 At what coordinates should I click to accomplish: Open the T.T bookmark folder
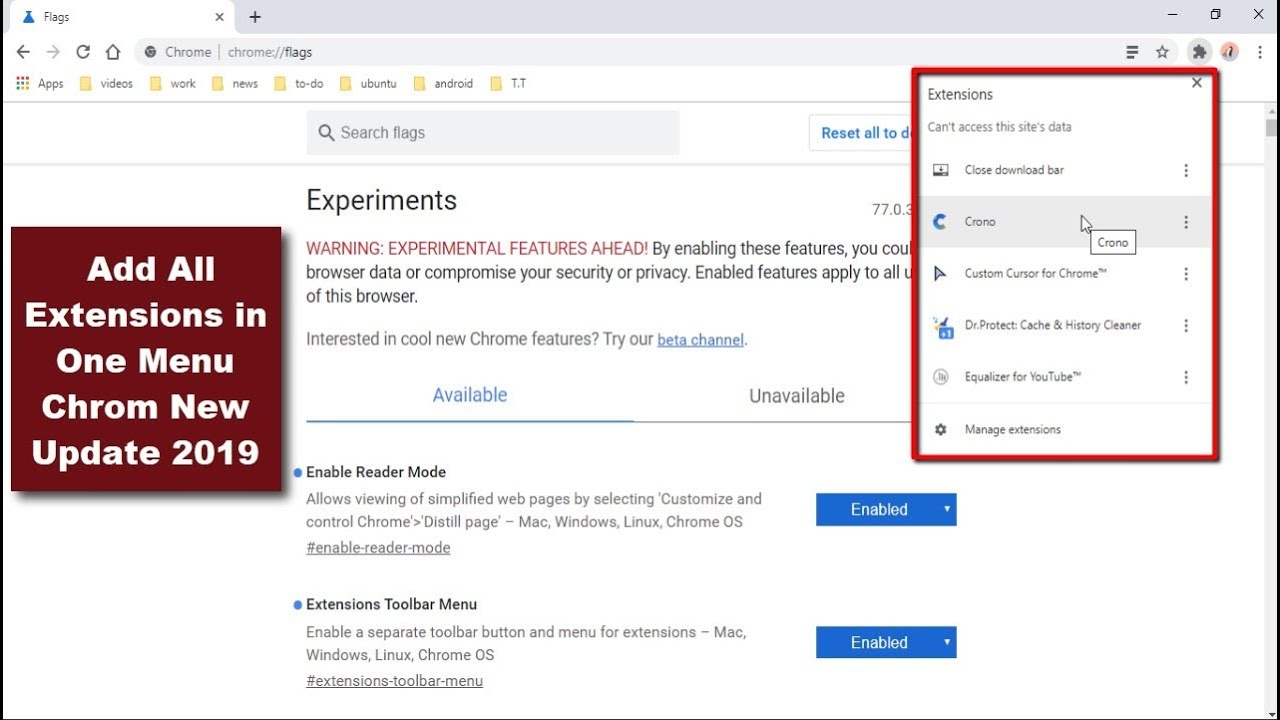(508, 84)
